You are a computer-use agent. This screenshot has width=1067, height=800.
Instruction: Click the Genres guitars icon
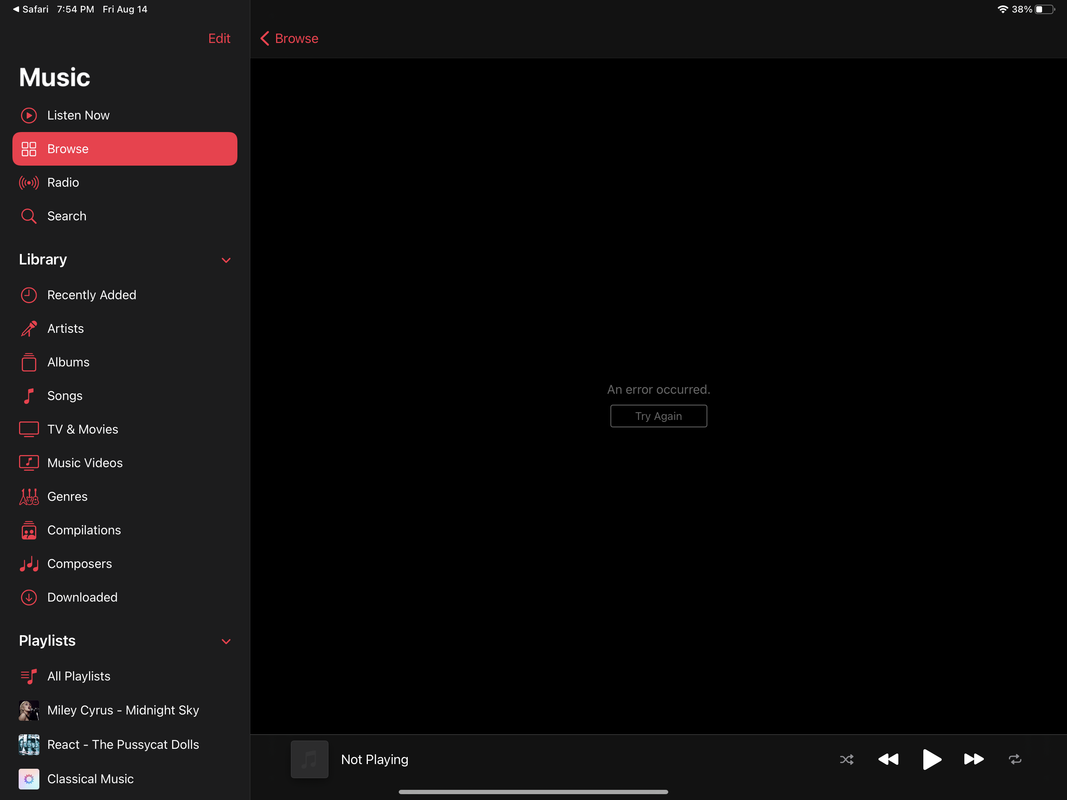29,497
